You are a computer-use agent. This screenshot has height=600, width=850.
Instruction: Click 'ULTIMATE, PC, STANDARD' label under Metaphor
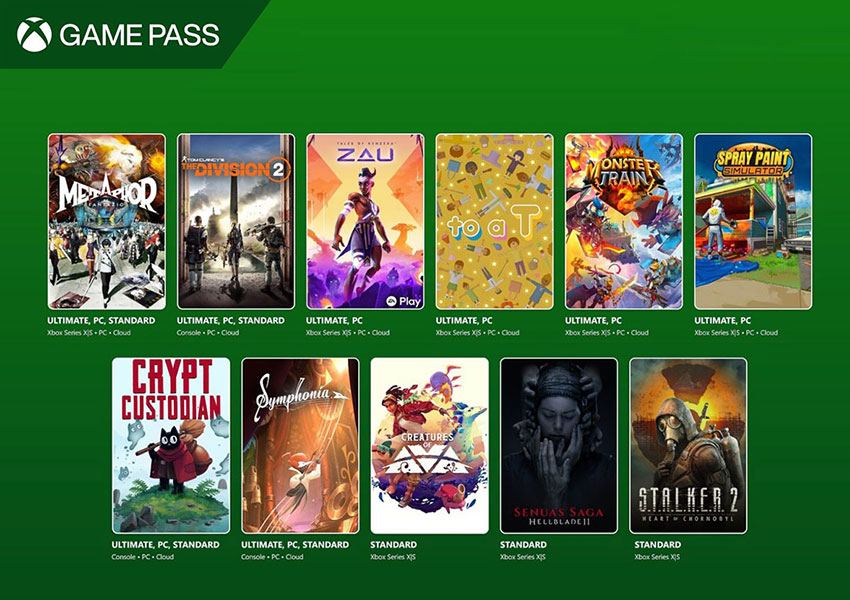(x=101, y=320)
